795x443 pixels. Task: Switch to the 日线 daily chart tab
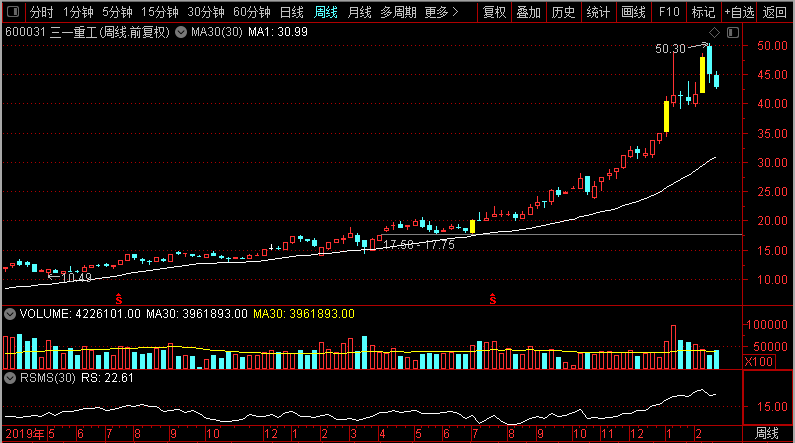click(x=292, y=12)
